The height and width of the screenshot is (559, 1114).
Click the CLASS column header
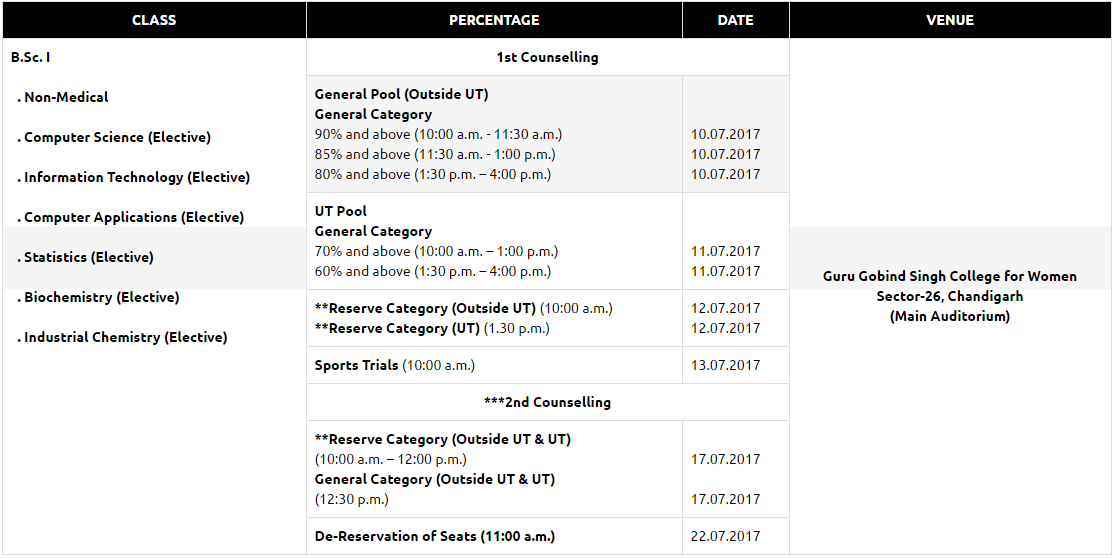pyautogui.click(x=154, y=20)
